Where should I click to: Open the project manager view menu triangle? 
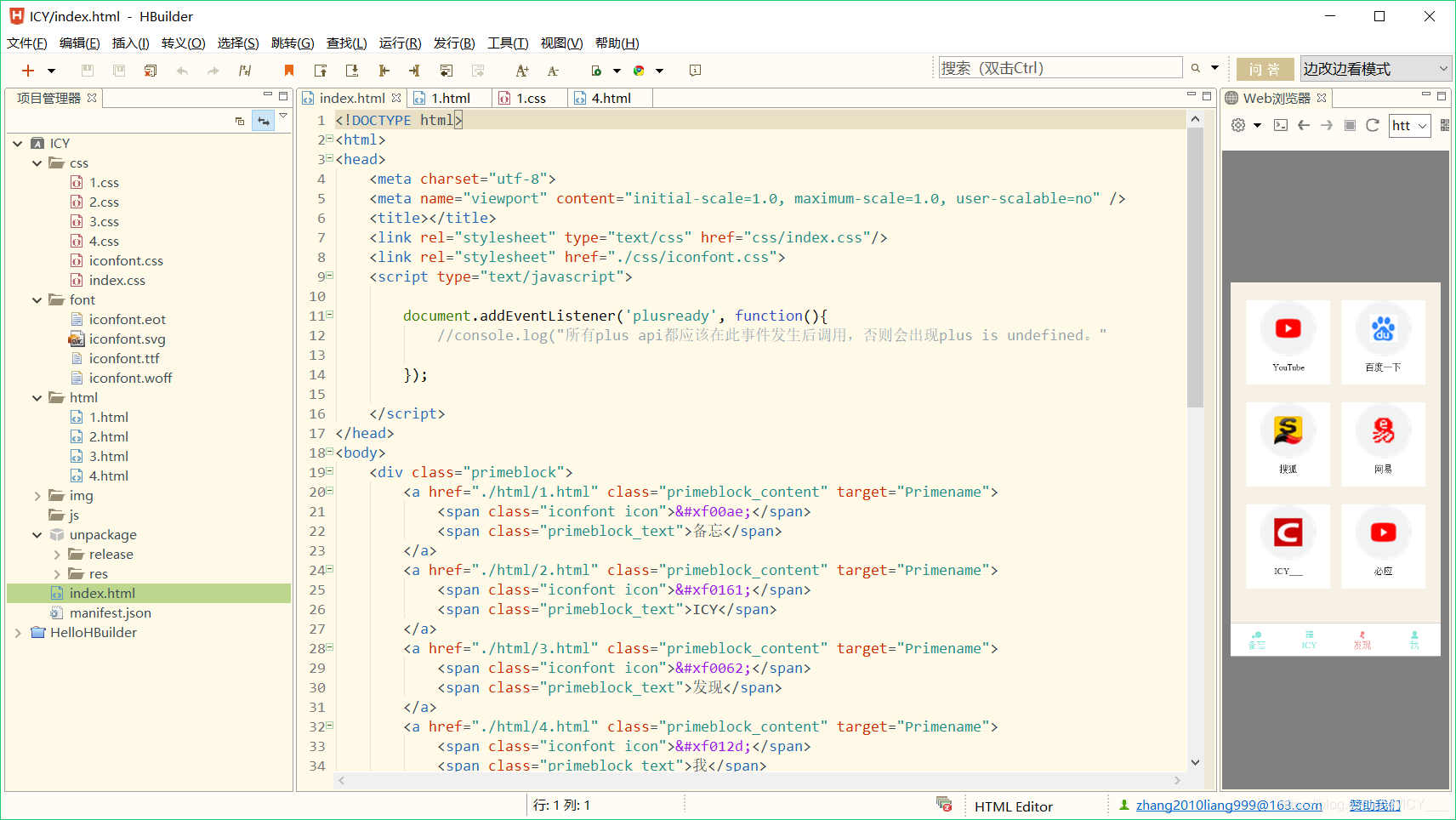pos(283,116)
